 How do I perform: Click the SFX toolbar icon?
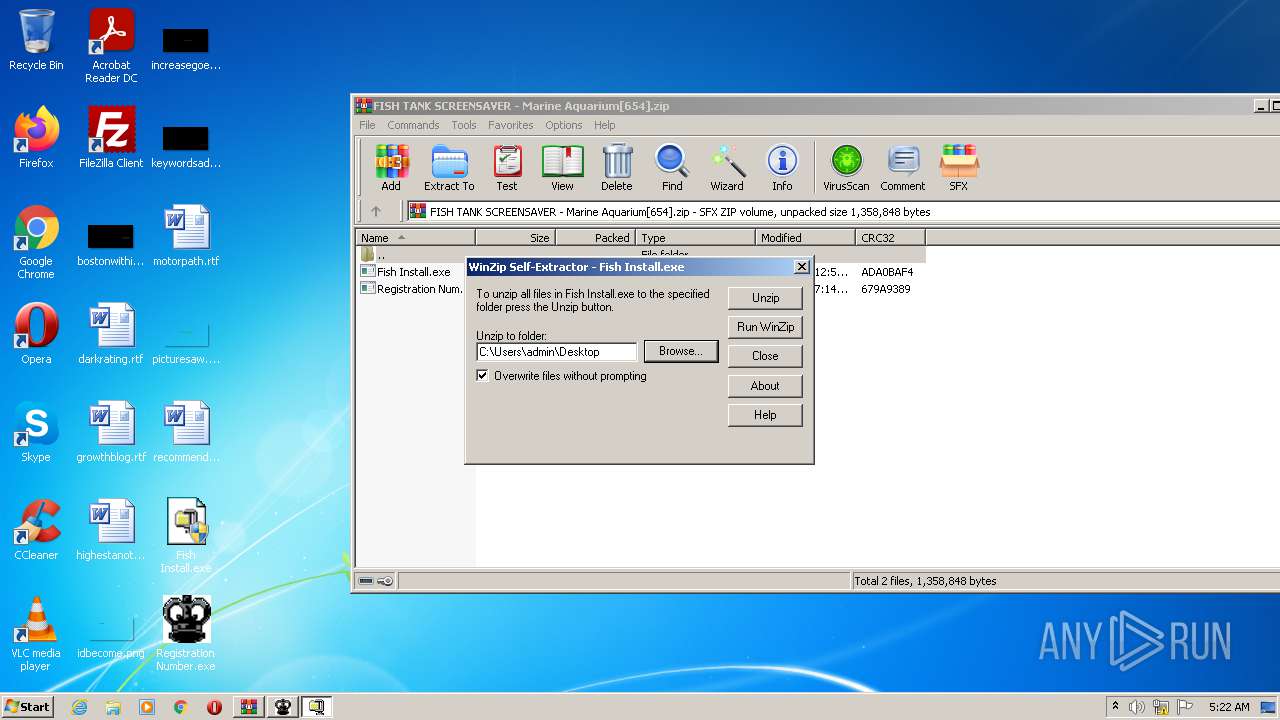(958, 167)
